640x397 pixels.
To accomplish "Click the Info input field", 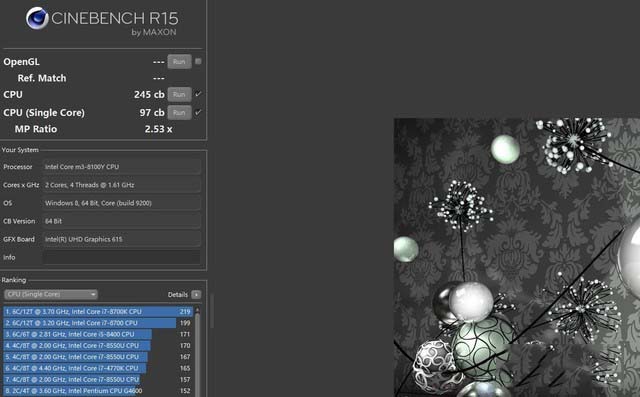I will 122,257.
